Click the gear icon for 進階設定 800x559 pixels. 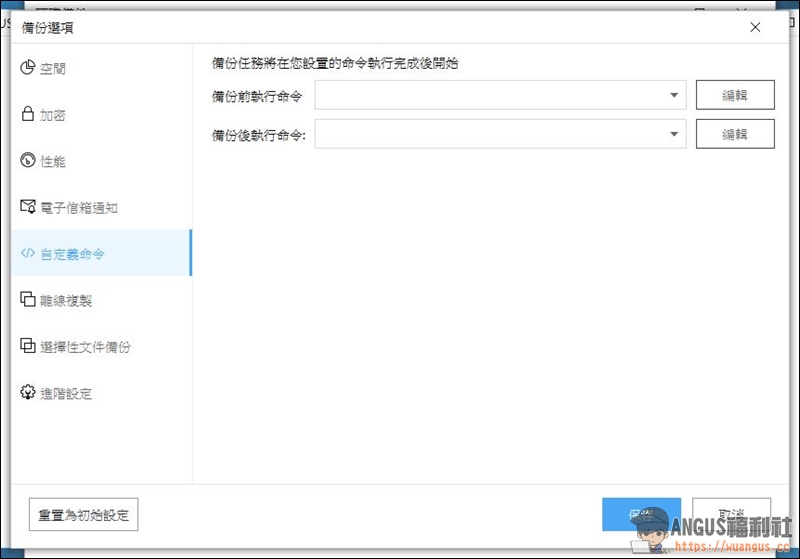[27, 393]
